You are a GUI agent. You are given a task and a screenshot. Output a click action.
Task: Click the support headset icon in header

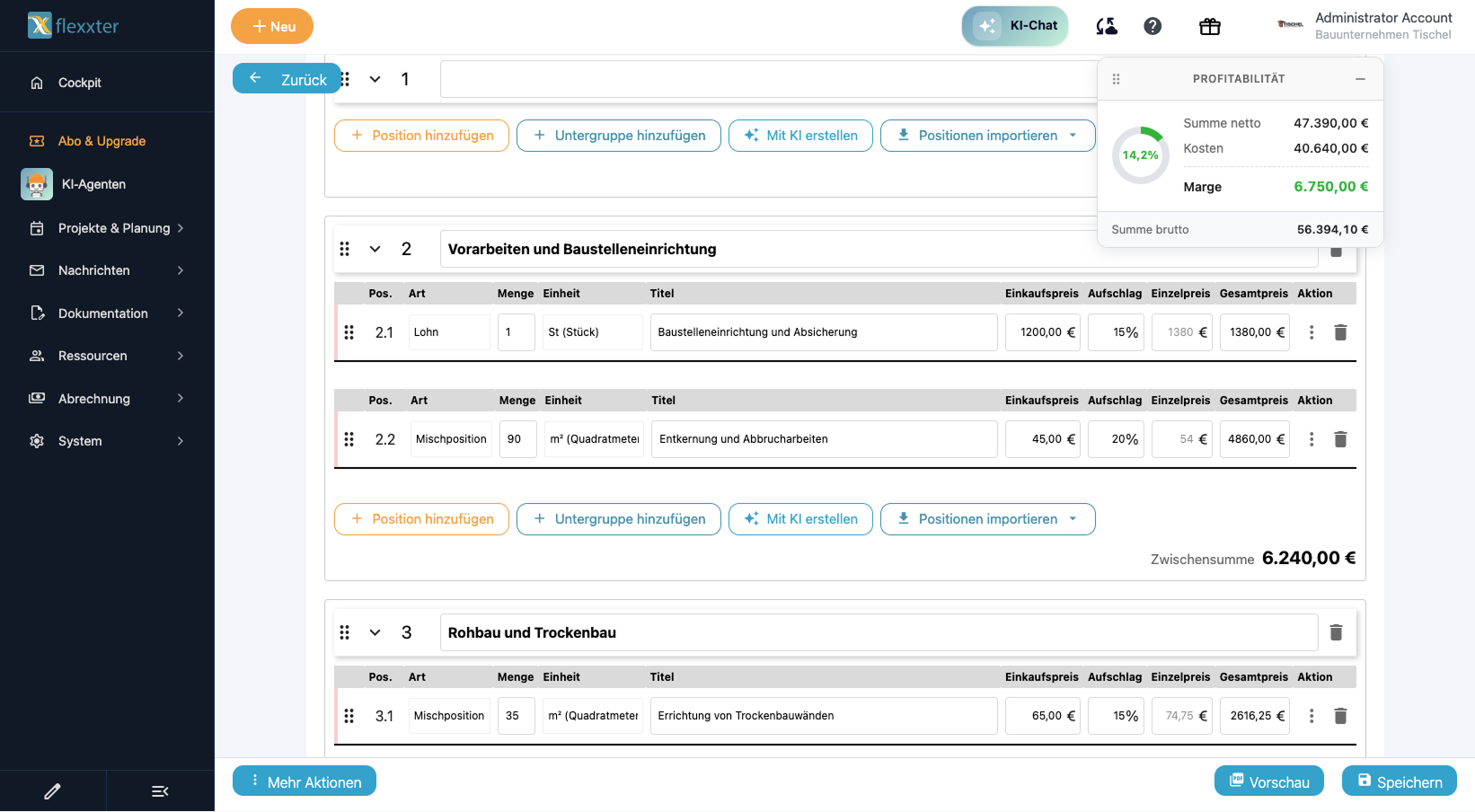(x=1107, y=26)
